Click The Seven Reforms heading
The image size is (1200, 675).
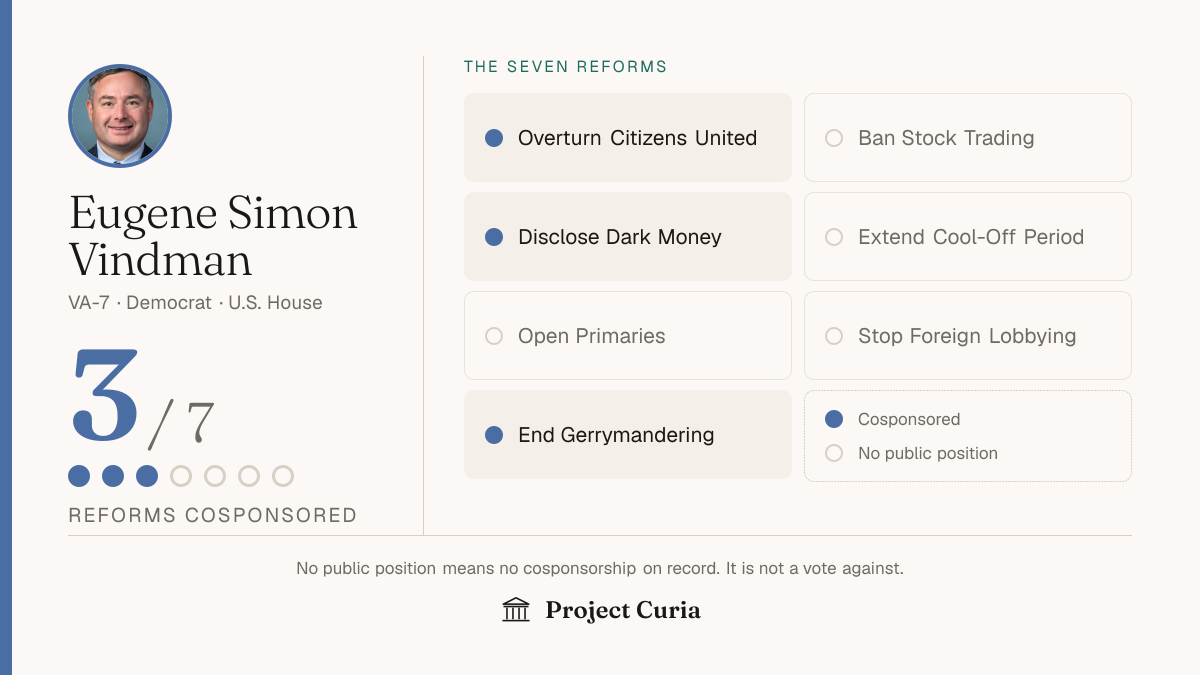point(565,67)
